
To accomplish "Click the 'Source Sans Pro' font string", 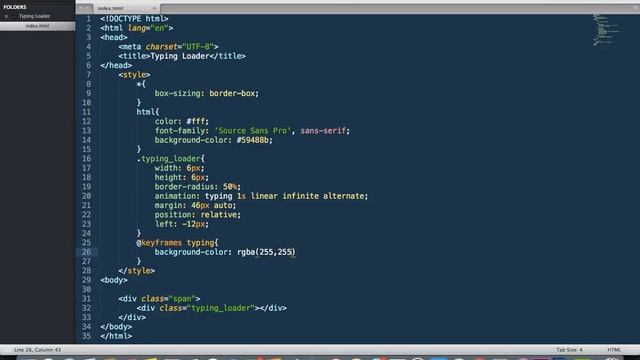I will point(253,131).
